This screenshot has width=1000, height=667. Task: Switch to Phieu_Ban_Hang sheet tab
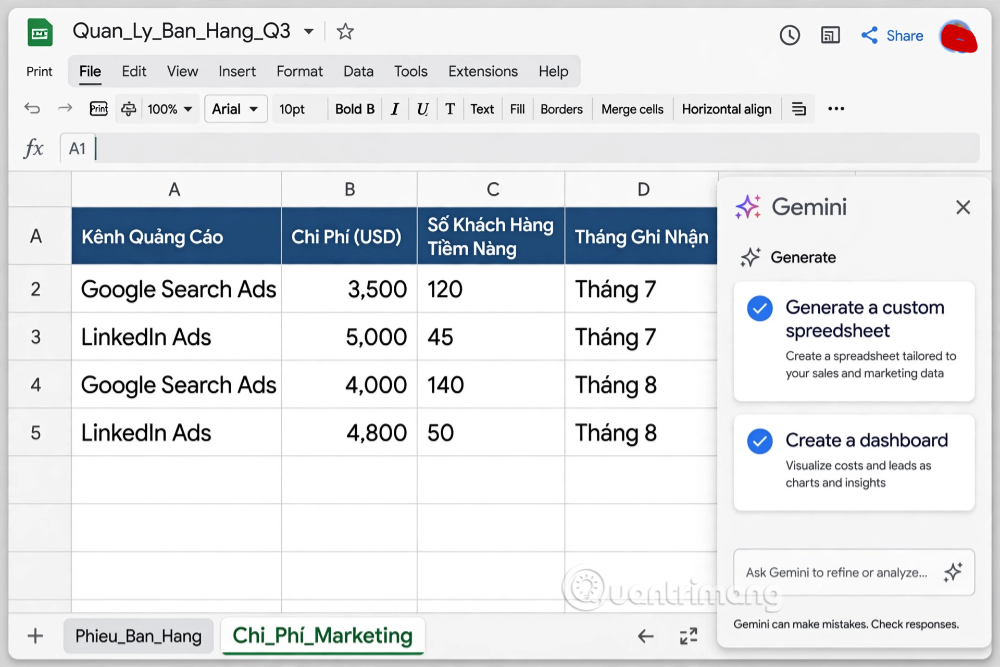pyautogui.click(x=138, y=636)
